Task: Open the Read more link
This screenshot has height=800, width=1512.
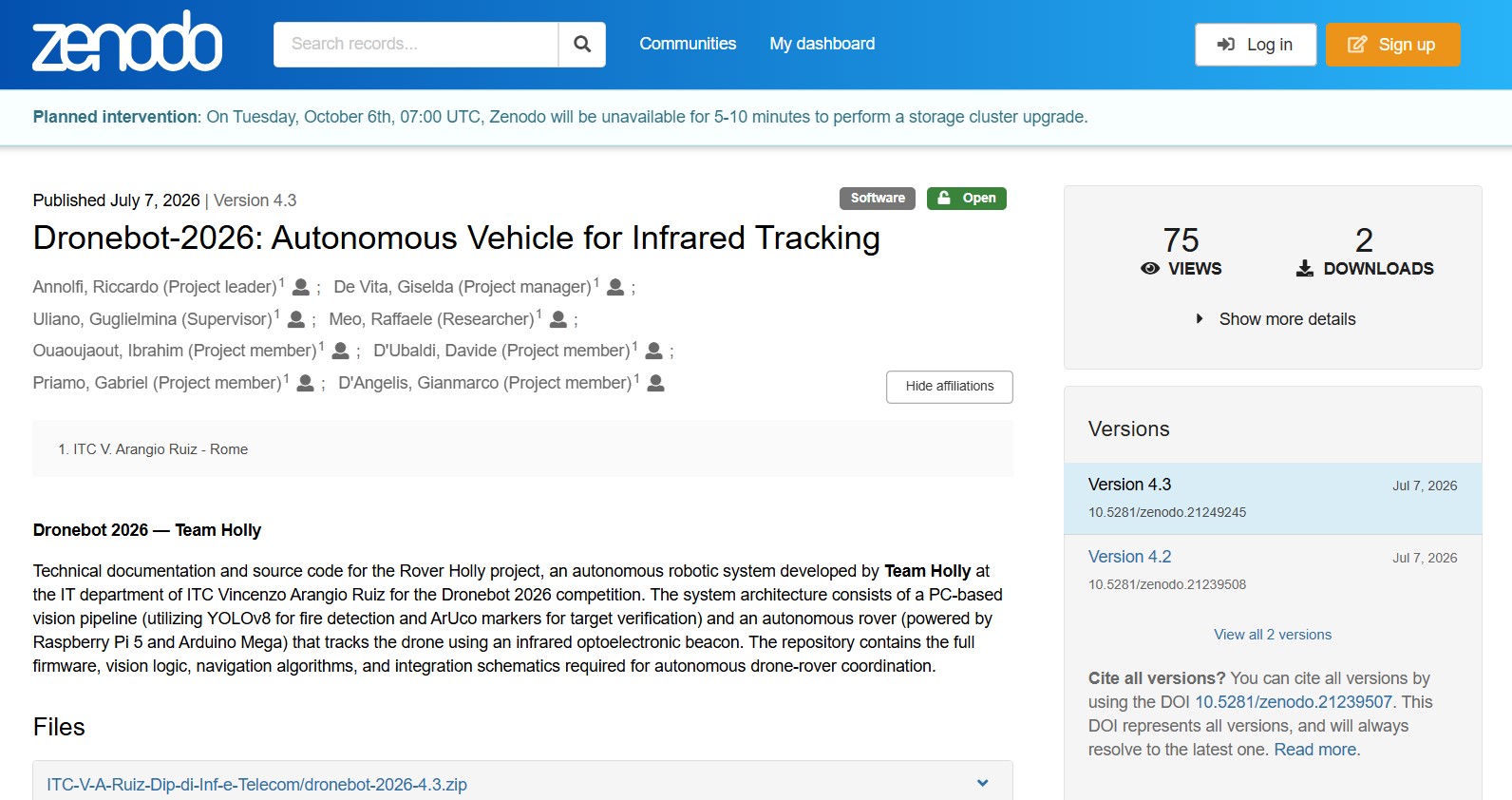Action: pyautogui.click(x=1315, y=750)
